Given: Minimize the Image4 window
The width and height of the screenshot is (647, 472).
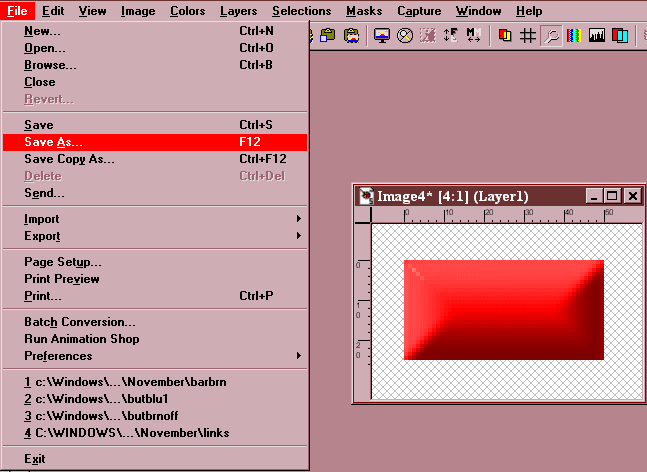Looking at the screenshot, I should click(593, 196).
